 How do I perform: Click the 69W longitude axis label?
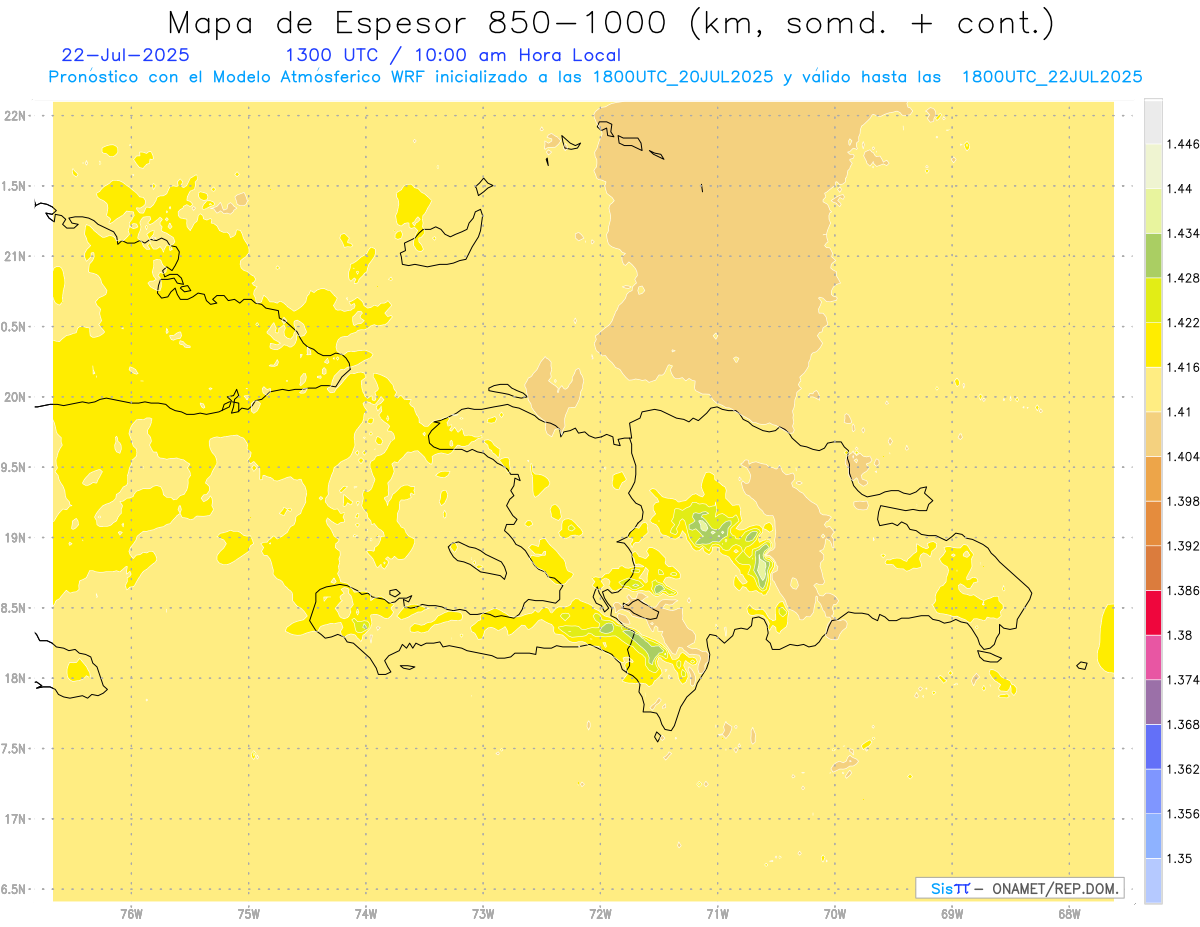coord(952,913)
